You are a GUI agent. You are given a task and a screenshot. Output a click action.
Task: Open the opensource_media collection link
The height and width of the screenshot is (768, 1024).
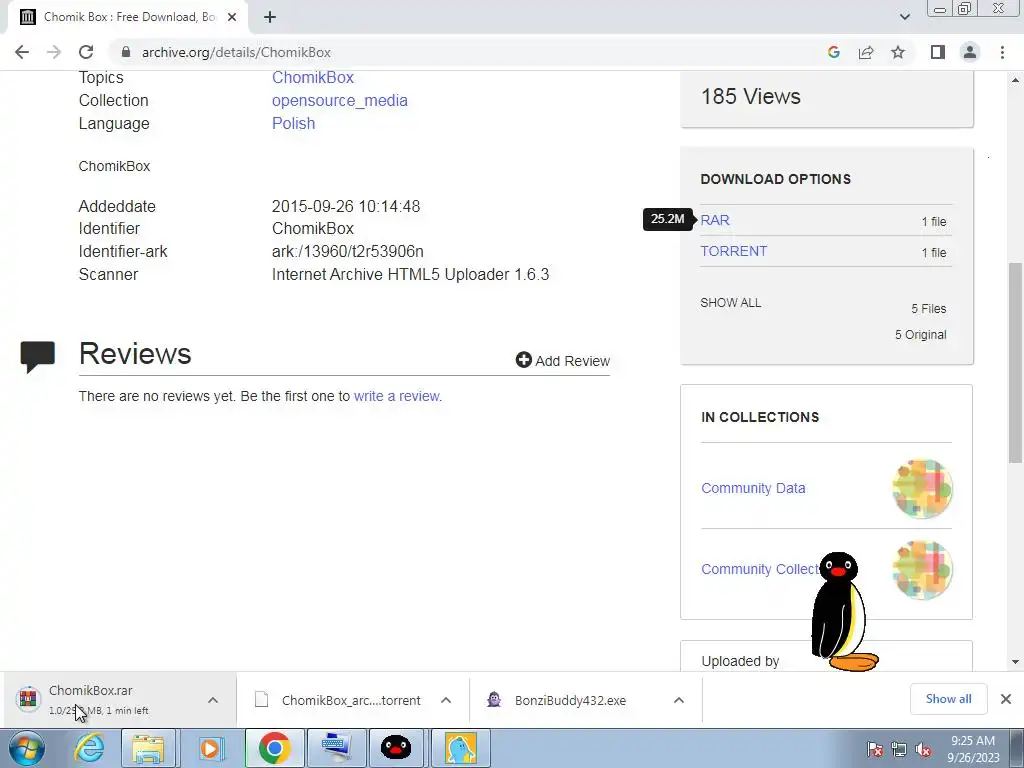(340, 101)
